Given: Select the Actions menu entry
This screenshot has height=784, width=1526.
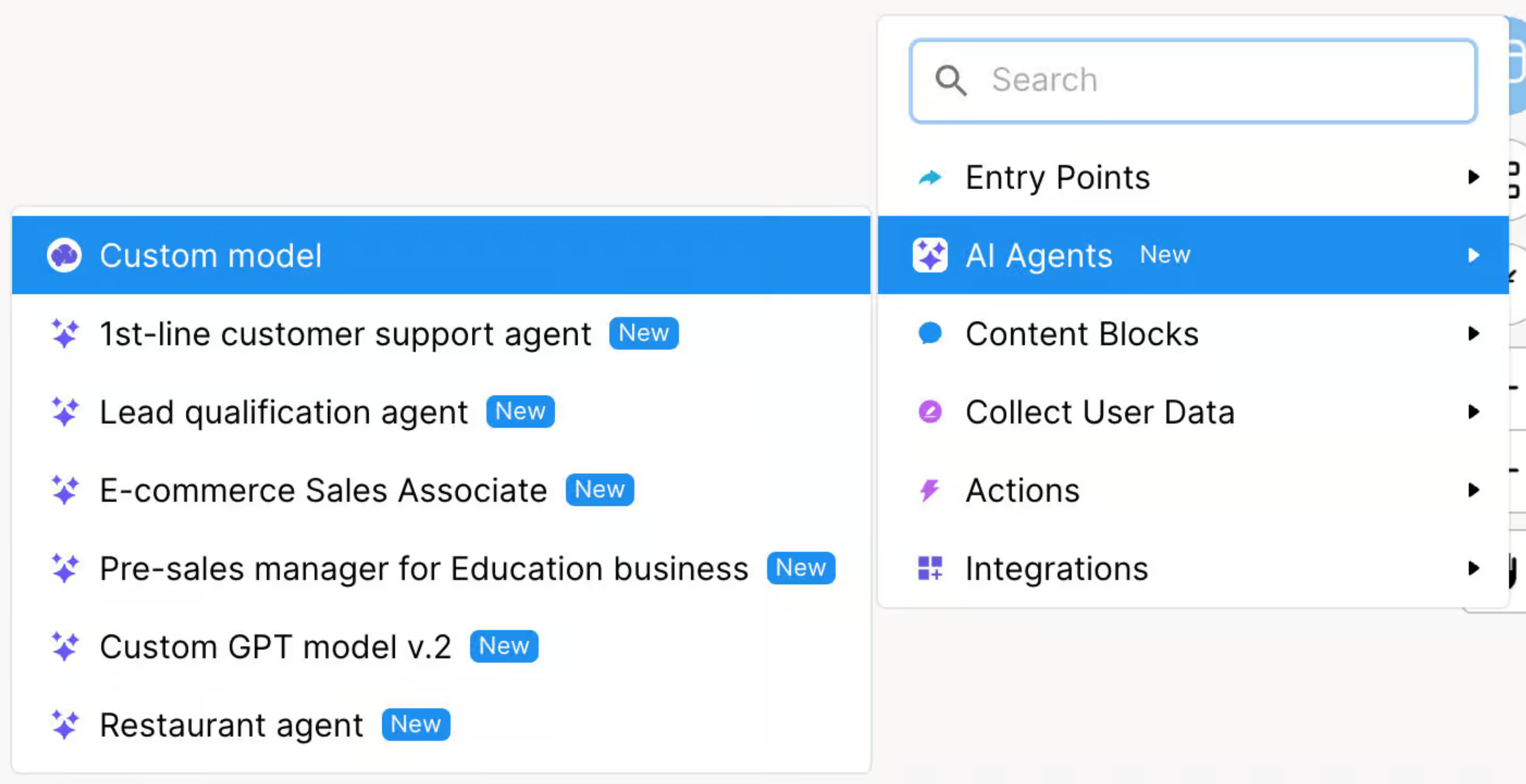Looking at the screenshot, I should pyautogui.click(x=1022, y=490).
